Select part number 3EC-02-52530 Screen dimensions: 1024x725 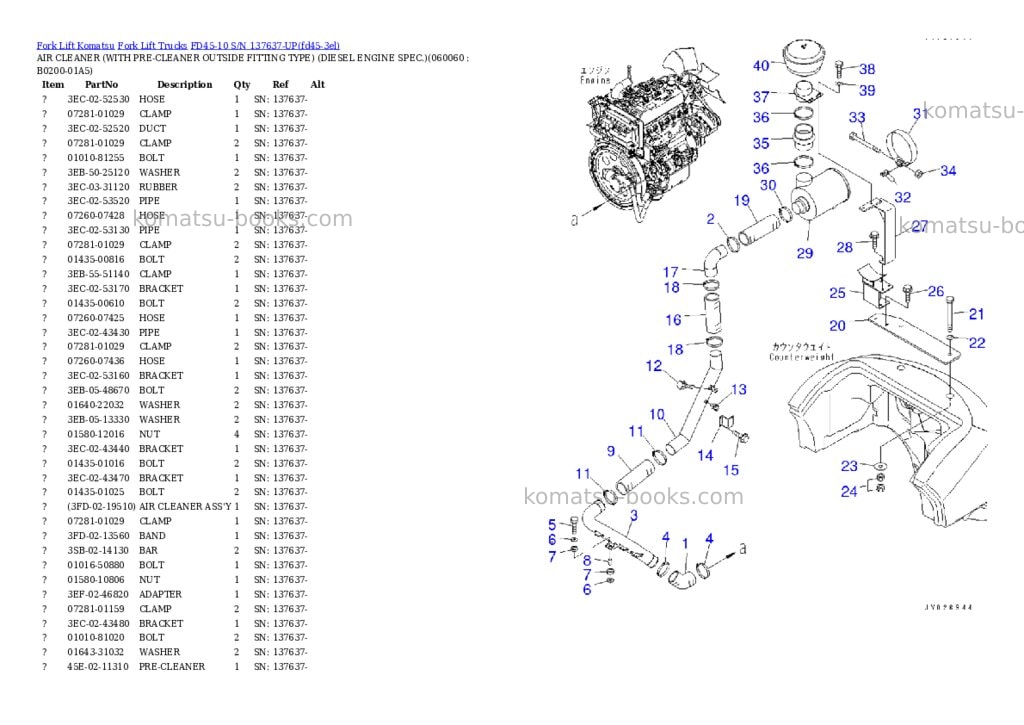(x=98, y=99)
